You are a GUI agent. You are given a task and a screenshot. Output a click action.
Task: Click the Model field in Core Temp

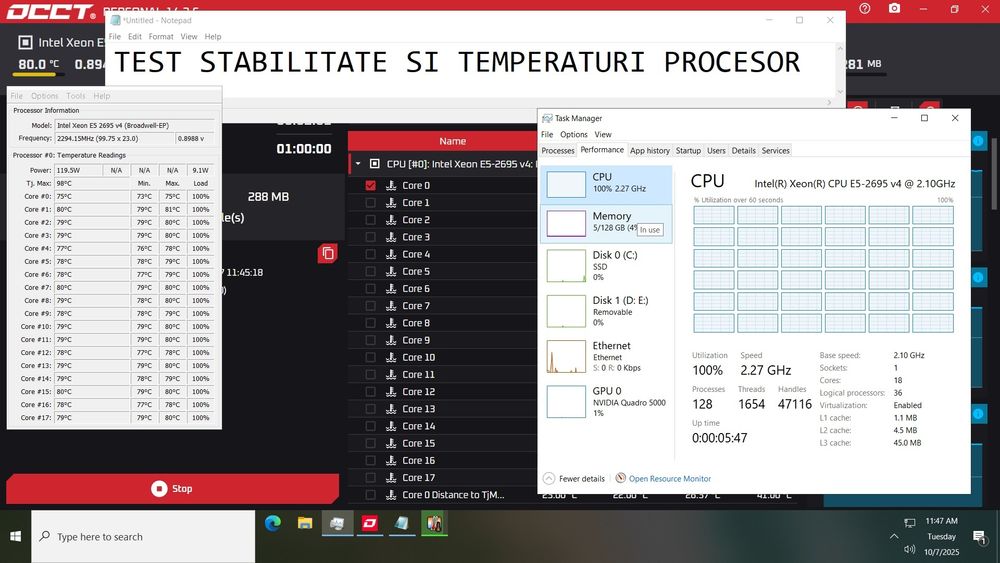click(134, 125)
